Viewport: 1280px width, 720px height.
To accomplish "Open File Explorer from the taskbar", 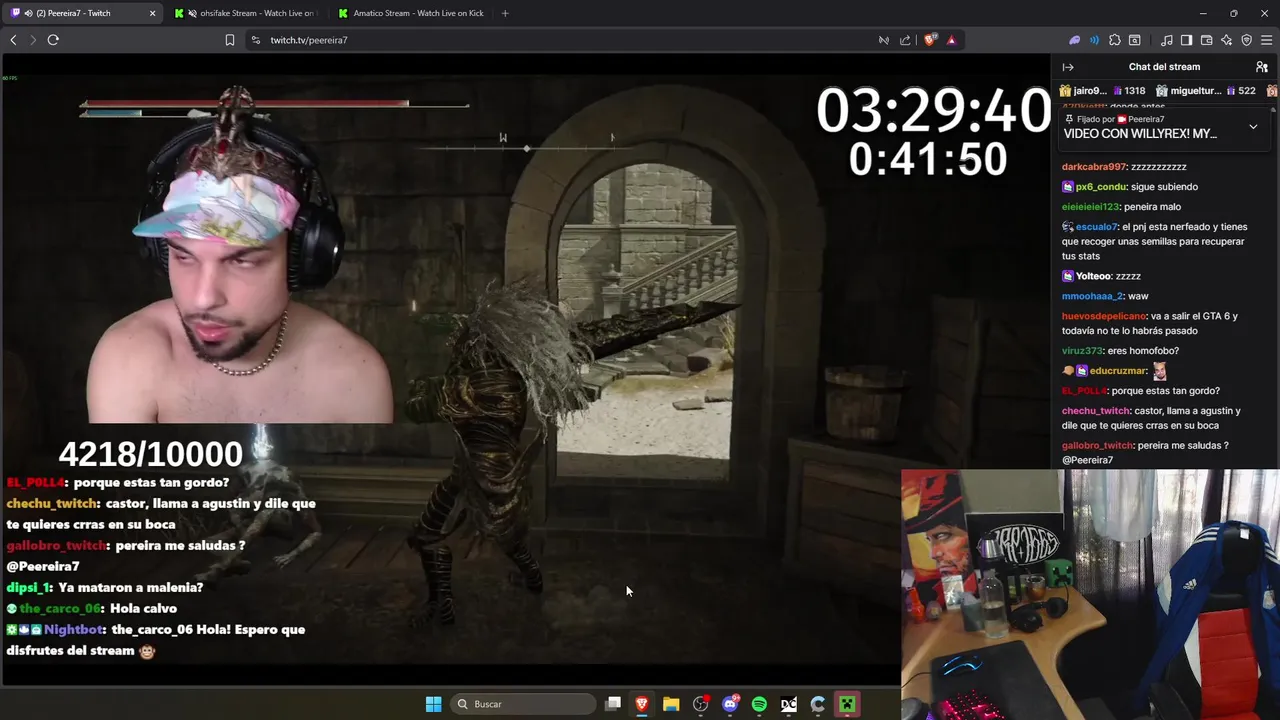I will 671,704.
